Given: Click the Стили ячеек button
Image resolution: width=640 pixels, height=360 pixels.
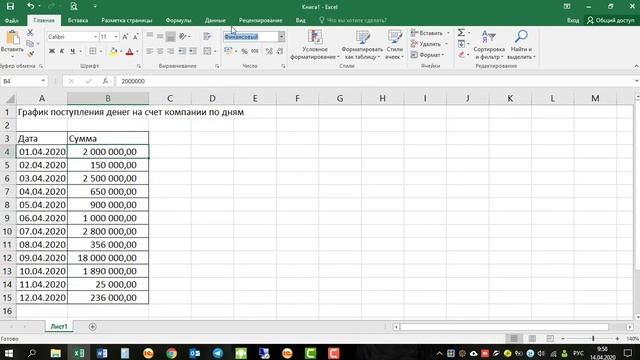Looking at the screenshot, I should (394, 45).
